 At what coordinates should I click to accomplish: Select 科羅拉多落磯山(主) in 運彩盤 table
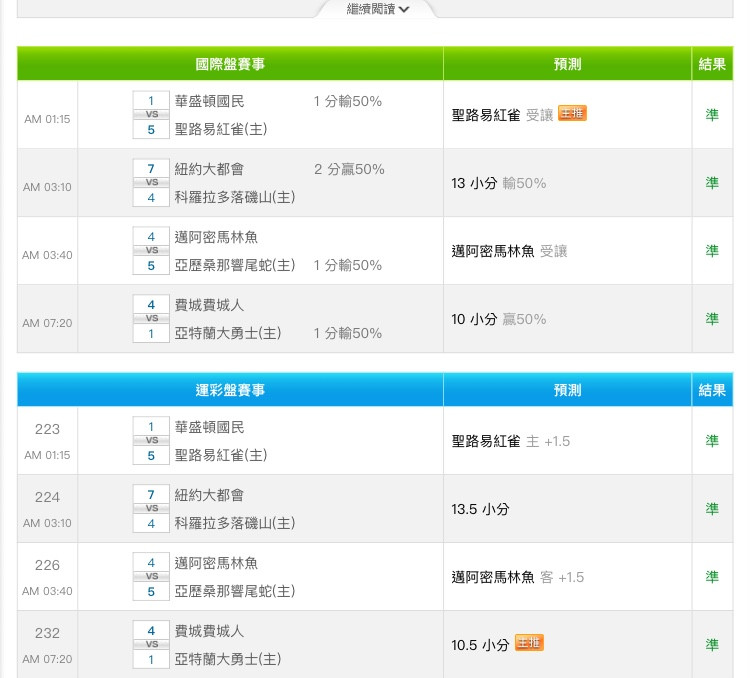pos(235,522)
